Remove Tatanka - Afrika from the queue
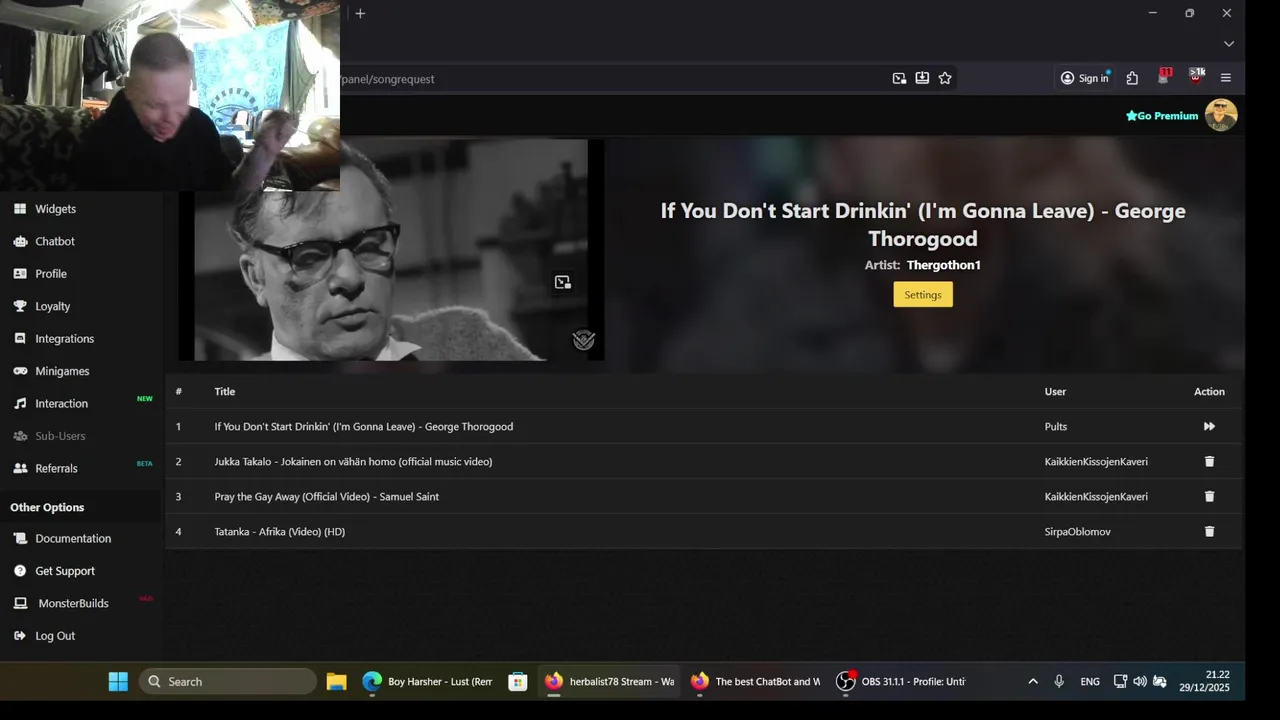The height and width of the screenshot is (720, 1280). tap(1209, 531)
